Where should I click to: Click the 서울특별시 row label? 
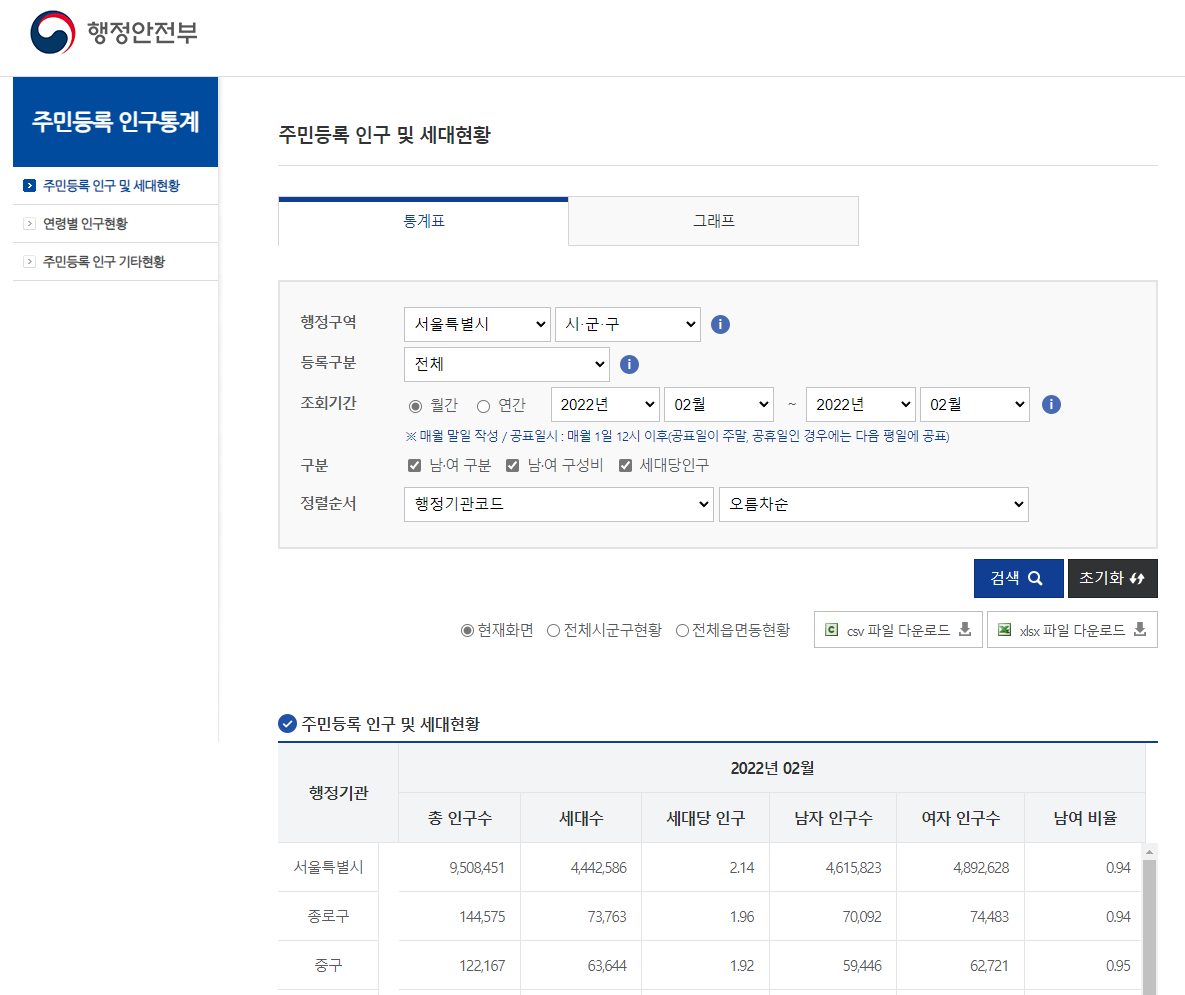pos(328,867)
